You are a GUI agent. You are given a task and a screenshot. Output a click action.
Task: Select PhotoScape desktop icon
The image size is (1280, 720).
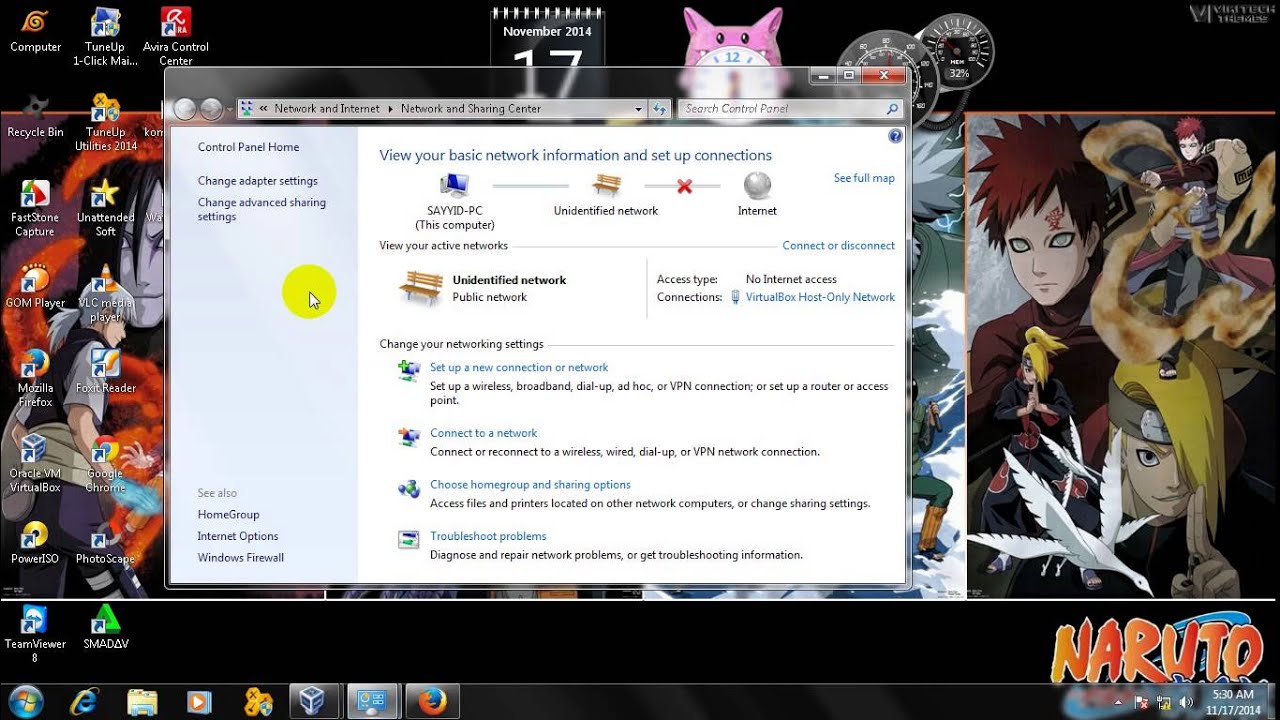tap(105, 543)
